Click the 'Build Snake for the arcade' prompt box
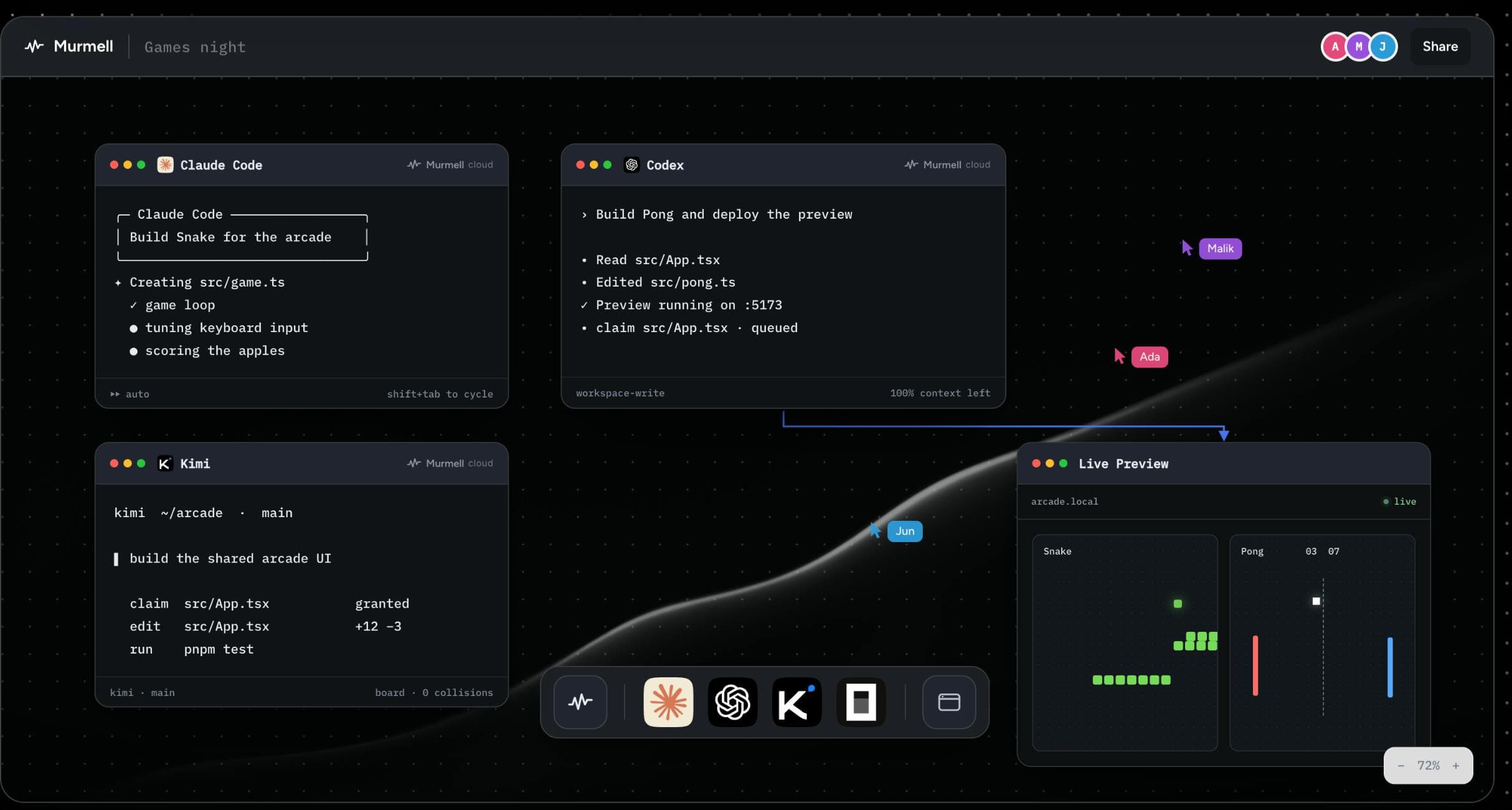Viewport: 1512px width, 810px height. pyautogui.click(x=243, y=237)
